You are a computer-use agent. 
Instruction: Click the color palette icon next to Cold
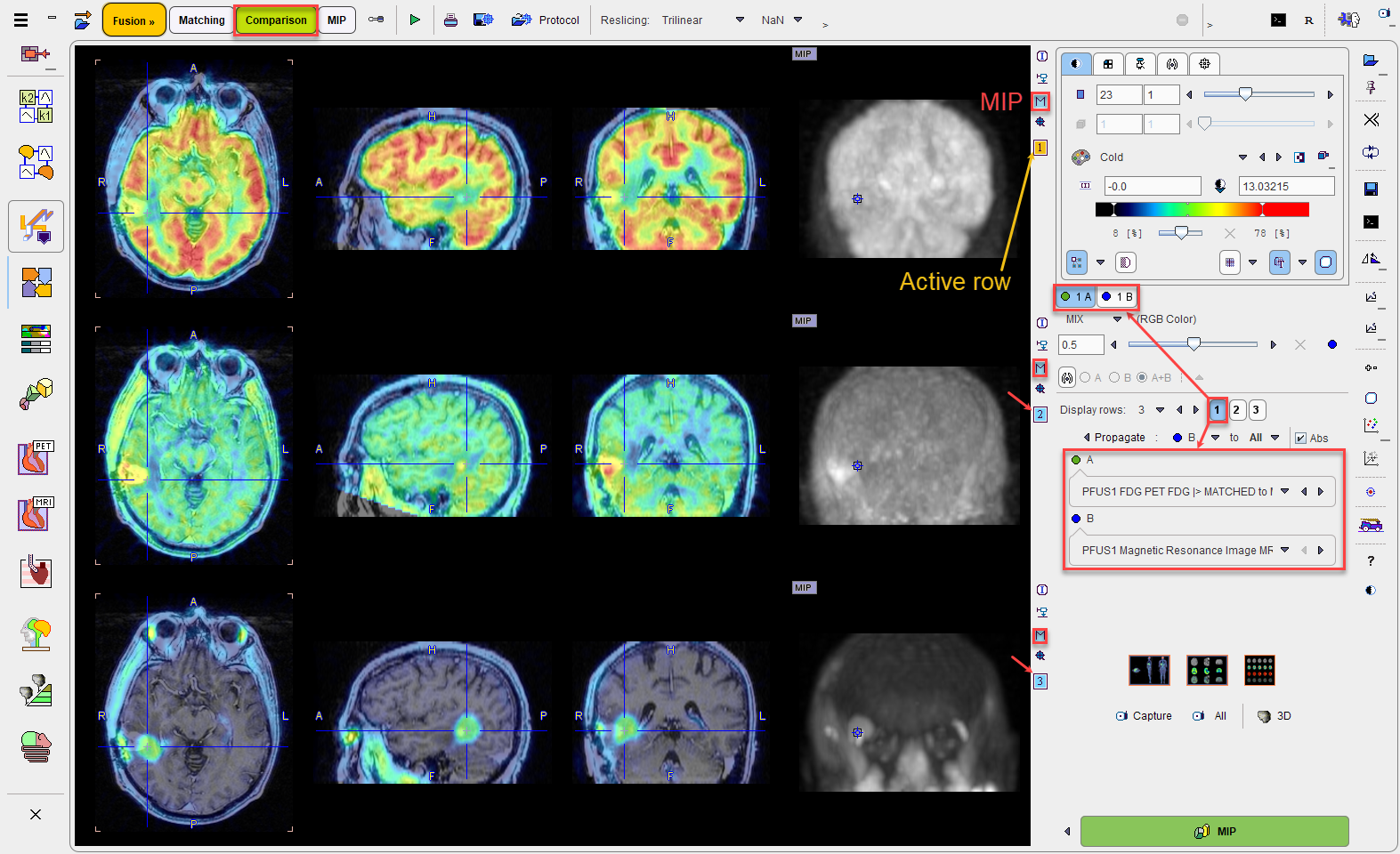(x=1080, y=157)
